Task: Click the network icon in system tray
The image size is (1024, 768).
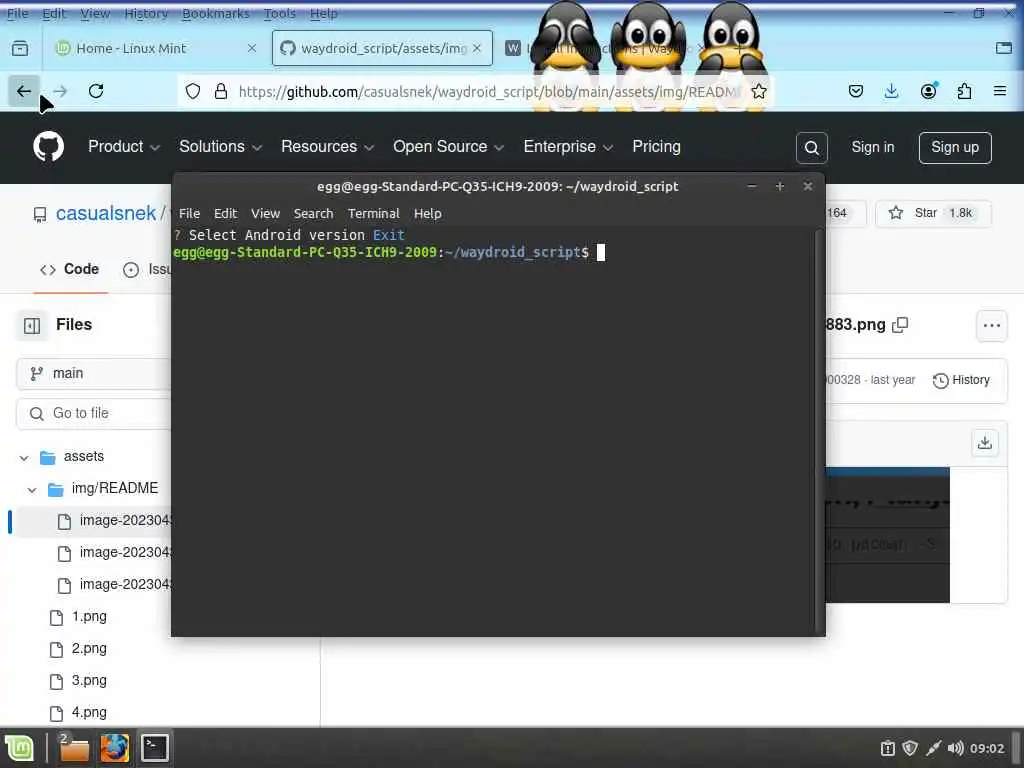Action: [x=933, y=748]
